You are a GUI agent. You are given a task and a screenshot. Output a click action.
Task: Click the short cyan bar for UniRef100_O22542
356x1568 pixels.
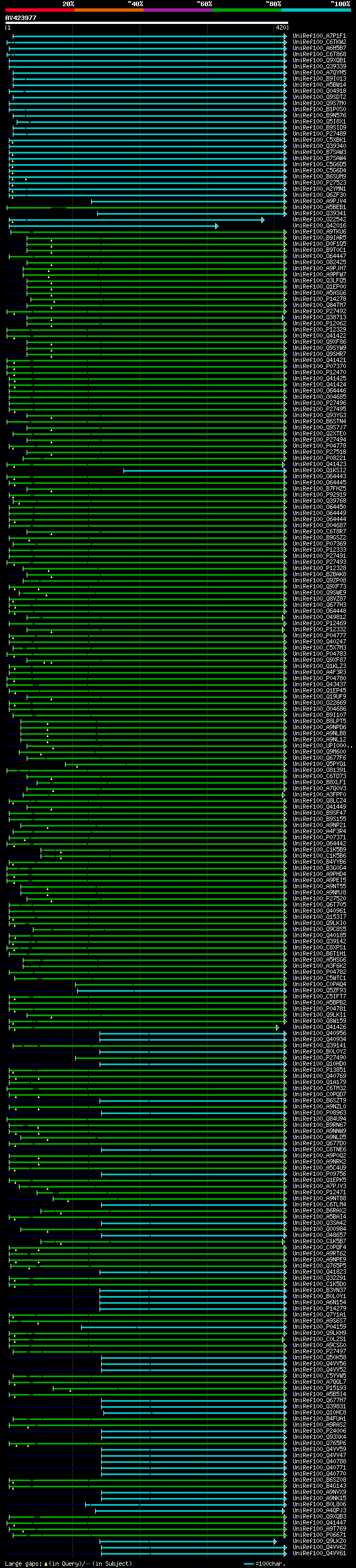pos(137,220)
